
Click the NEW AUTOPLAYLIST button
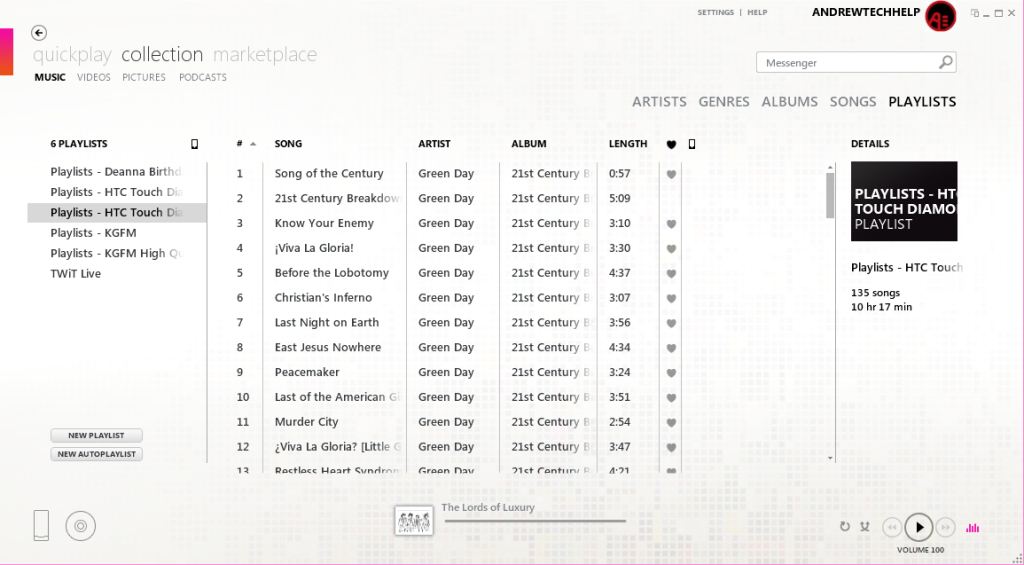coord(96,454)
